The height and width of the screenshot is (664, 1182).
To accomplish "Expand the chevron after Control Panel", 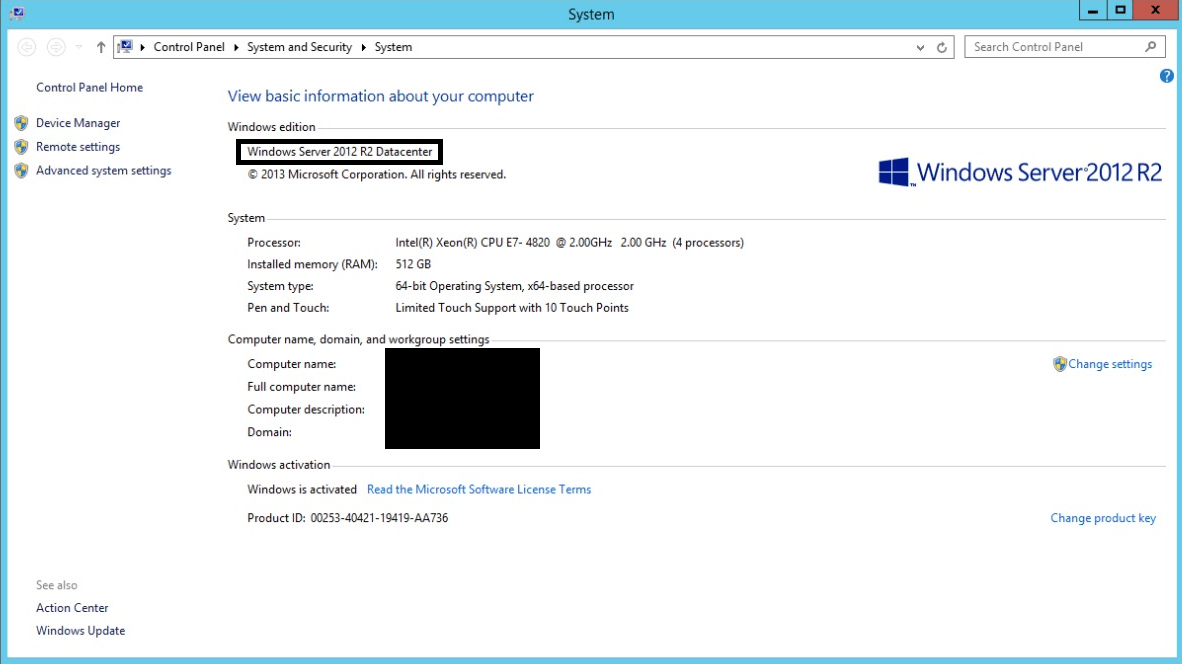I will coord(236,47).
